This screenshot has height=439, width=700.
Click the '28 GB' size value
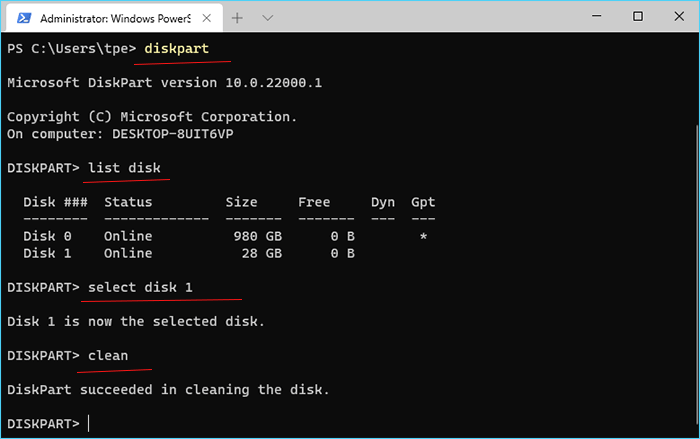pos(262,253)
